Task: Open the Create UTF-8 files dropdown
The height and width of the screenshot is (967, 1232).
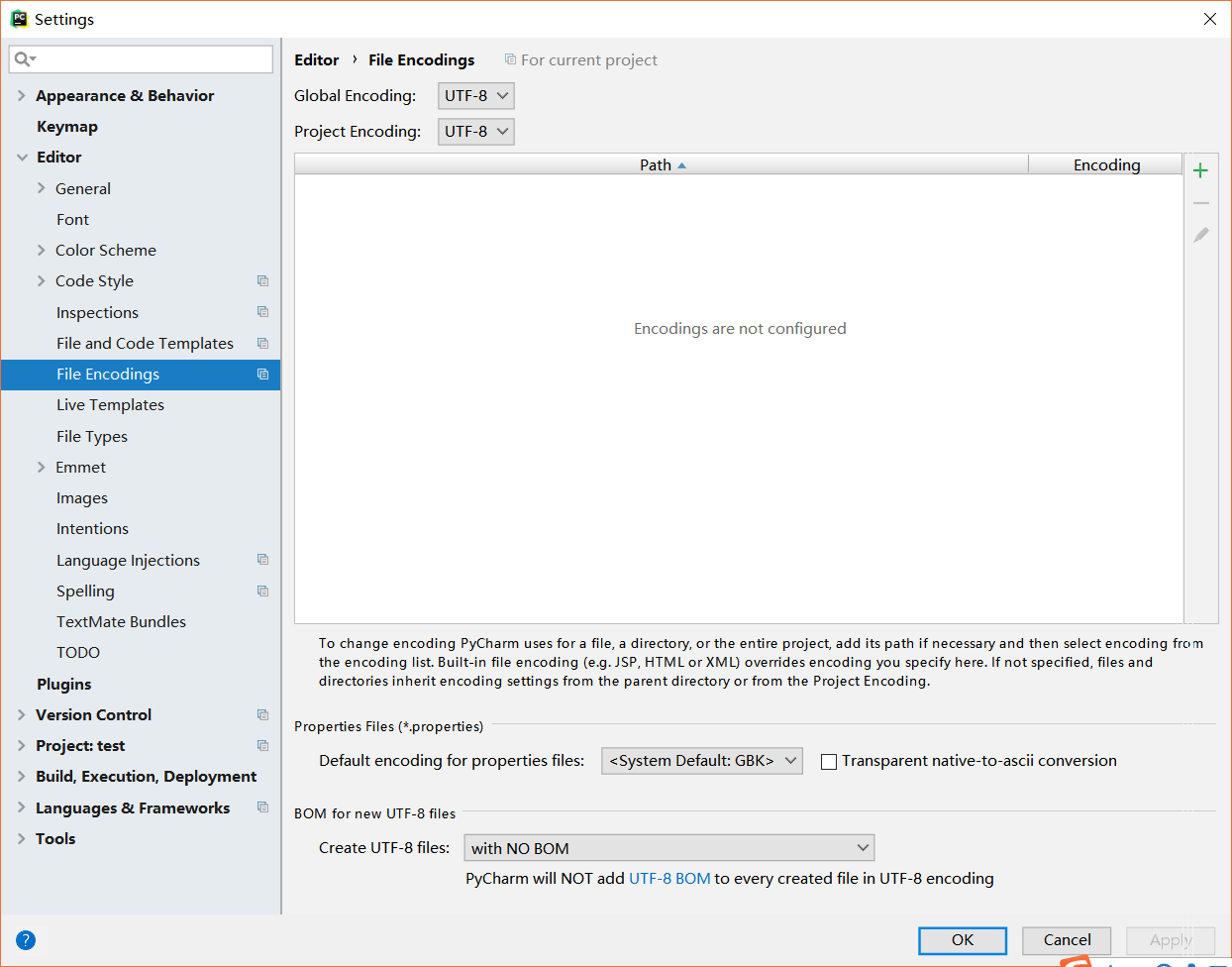Action: pyautogui.click(x=668, y=847)
